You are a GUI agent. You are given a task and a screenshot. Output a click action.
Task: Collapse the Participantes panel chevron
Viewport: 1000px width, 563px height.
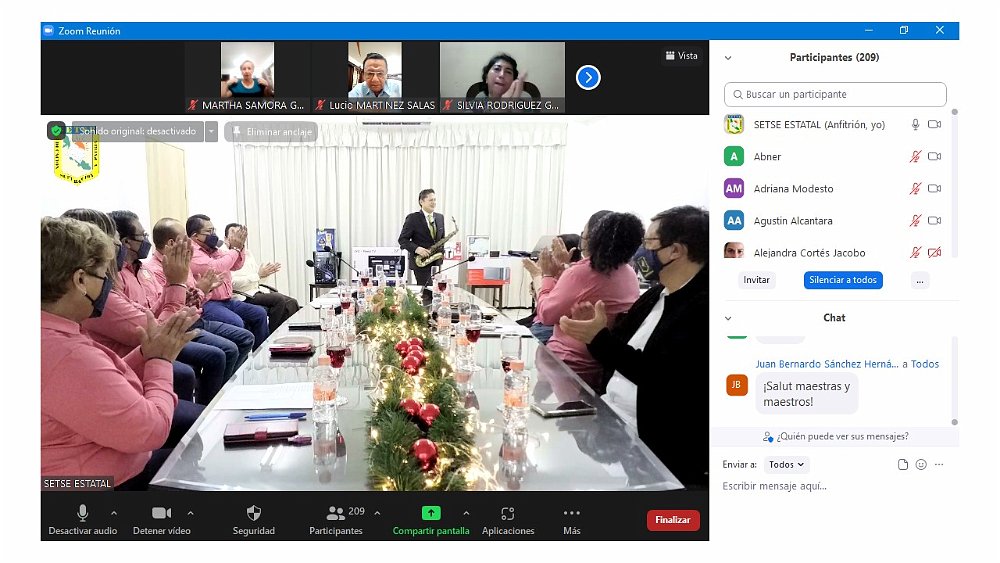[x=728, y=58]
